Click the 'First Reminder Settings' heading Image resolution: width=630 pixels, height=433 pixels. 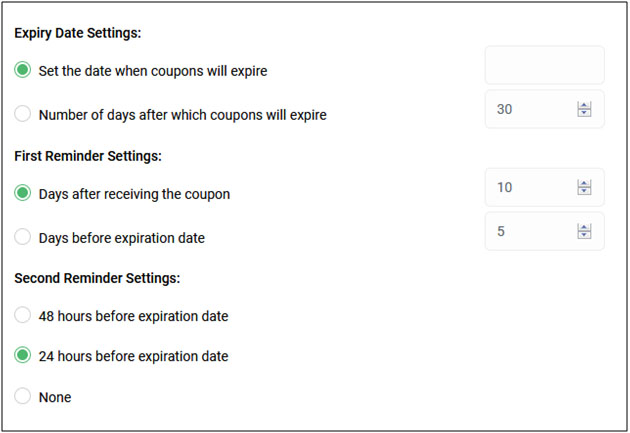pyautogui.click(x=88, y=156)
